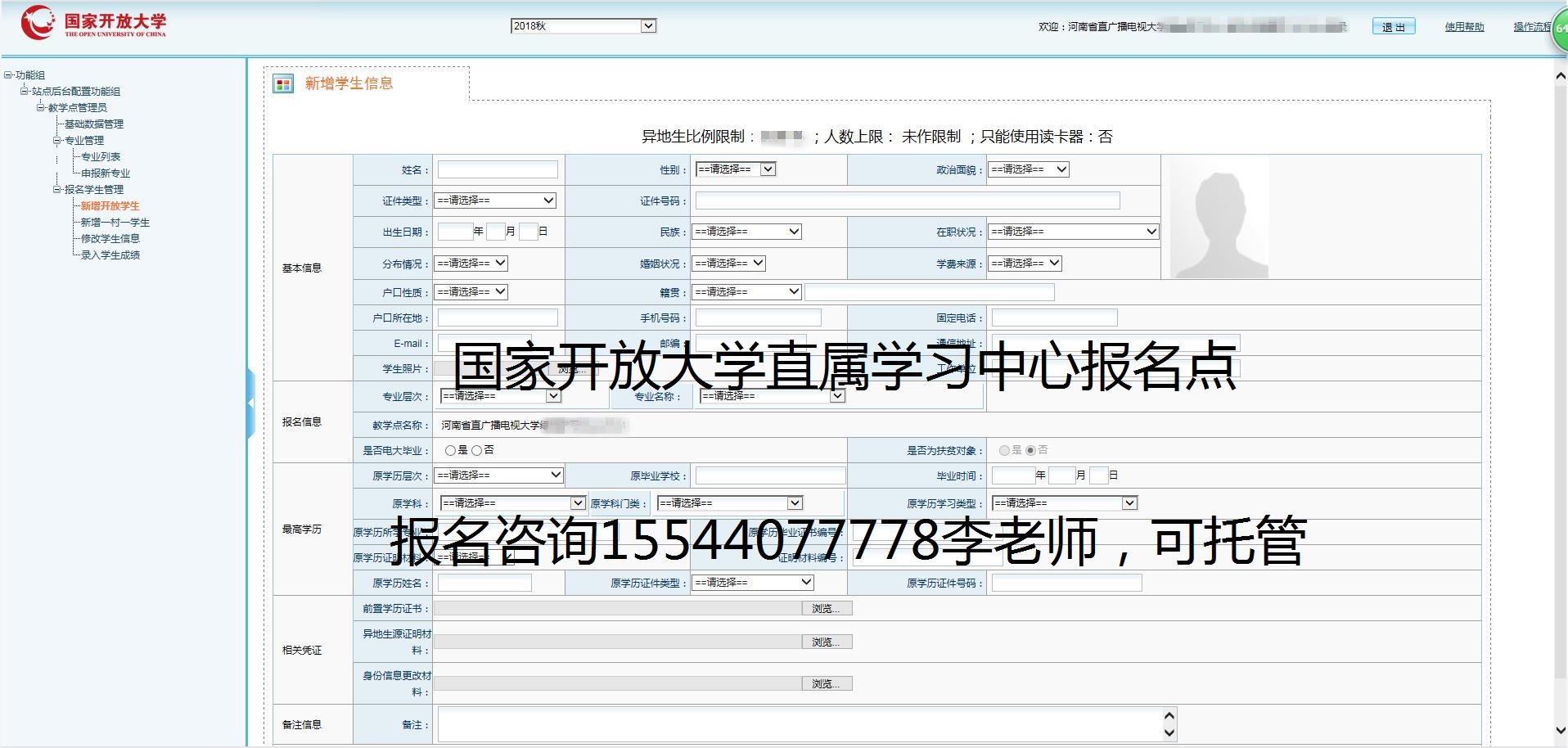Collapse the 功能组 tree root node
The width and height of the screenshot is (1568, 748).
tap(8, 75)
